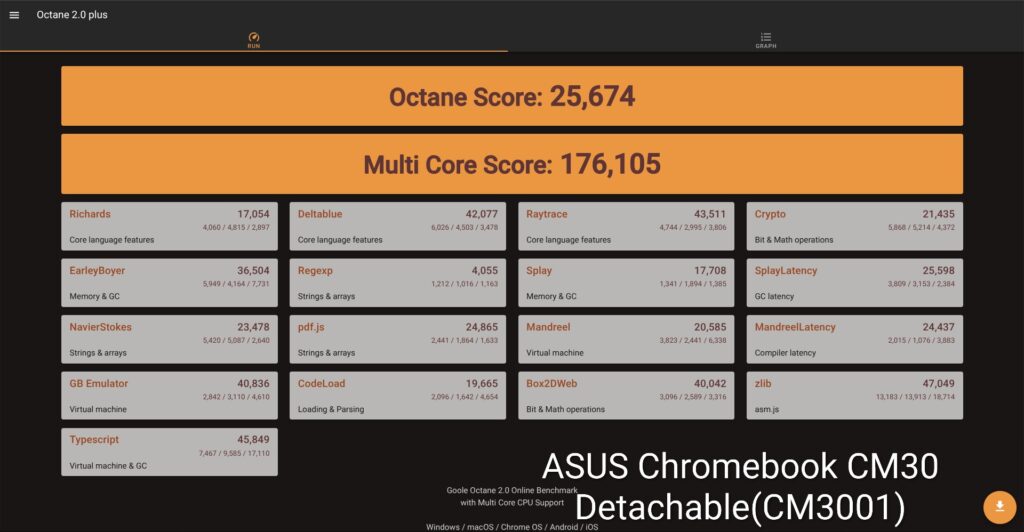
Task: Open the Splay benchmark card
Action: pyautogui.click(x=626, y=283)
